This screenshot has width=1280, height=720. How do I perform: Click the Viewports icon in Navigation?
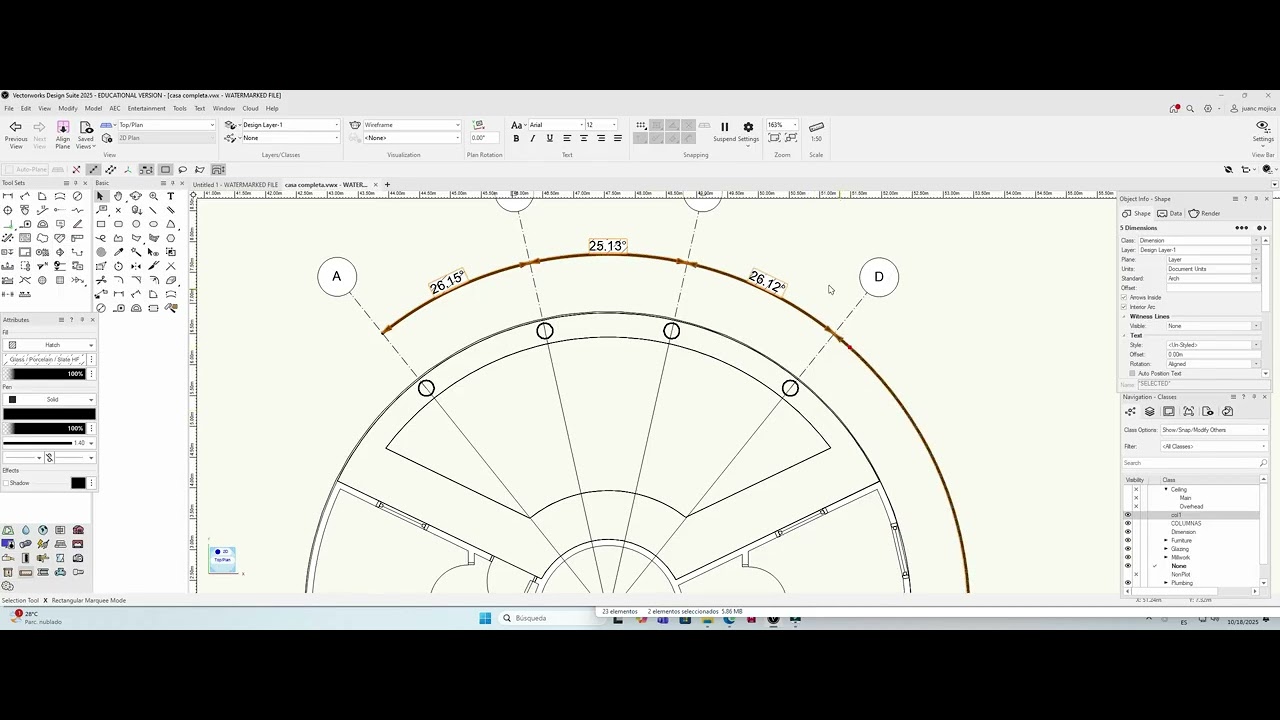pos(1188,411)
